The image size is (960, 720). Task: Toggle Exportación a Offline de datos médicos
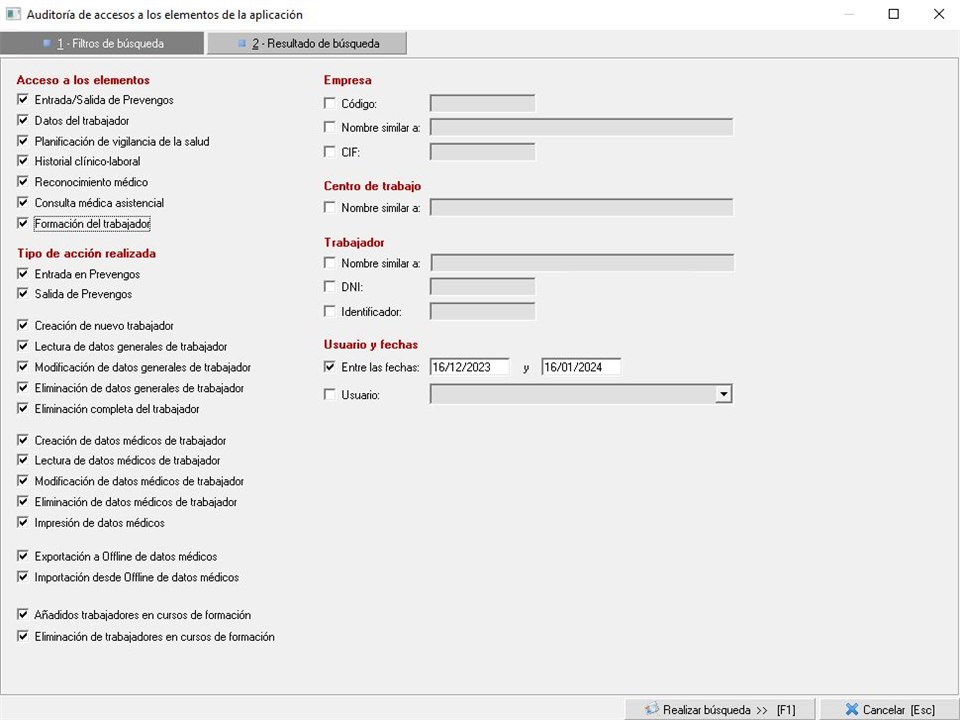point(23,556)
